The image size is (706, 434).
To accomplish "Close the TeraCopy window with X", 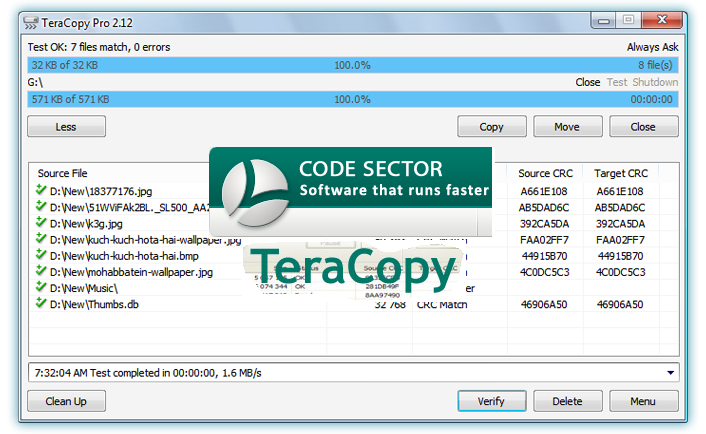I will point(662,20).
